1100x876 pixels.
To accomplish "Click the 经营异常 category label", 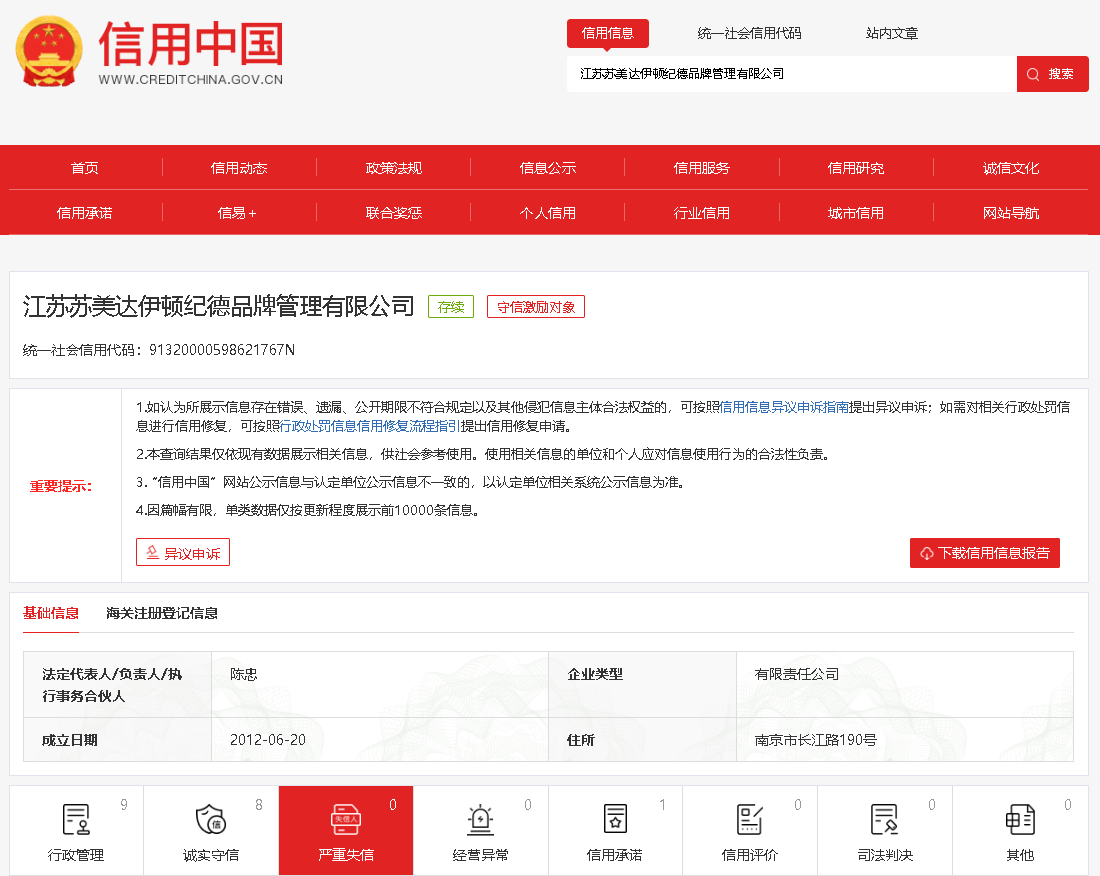I will 481,855.
